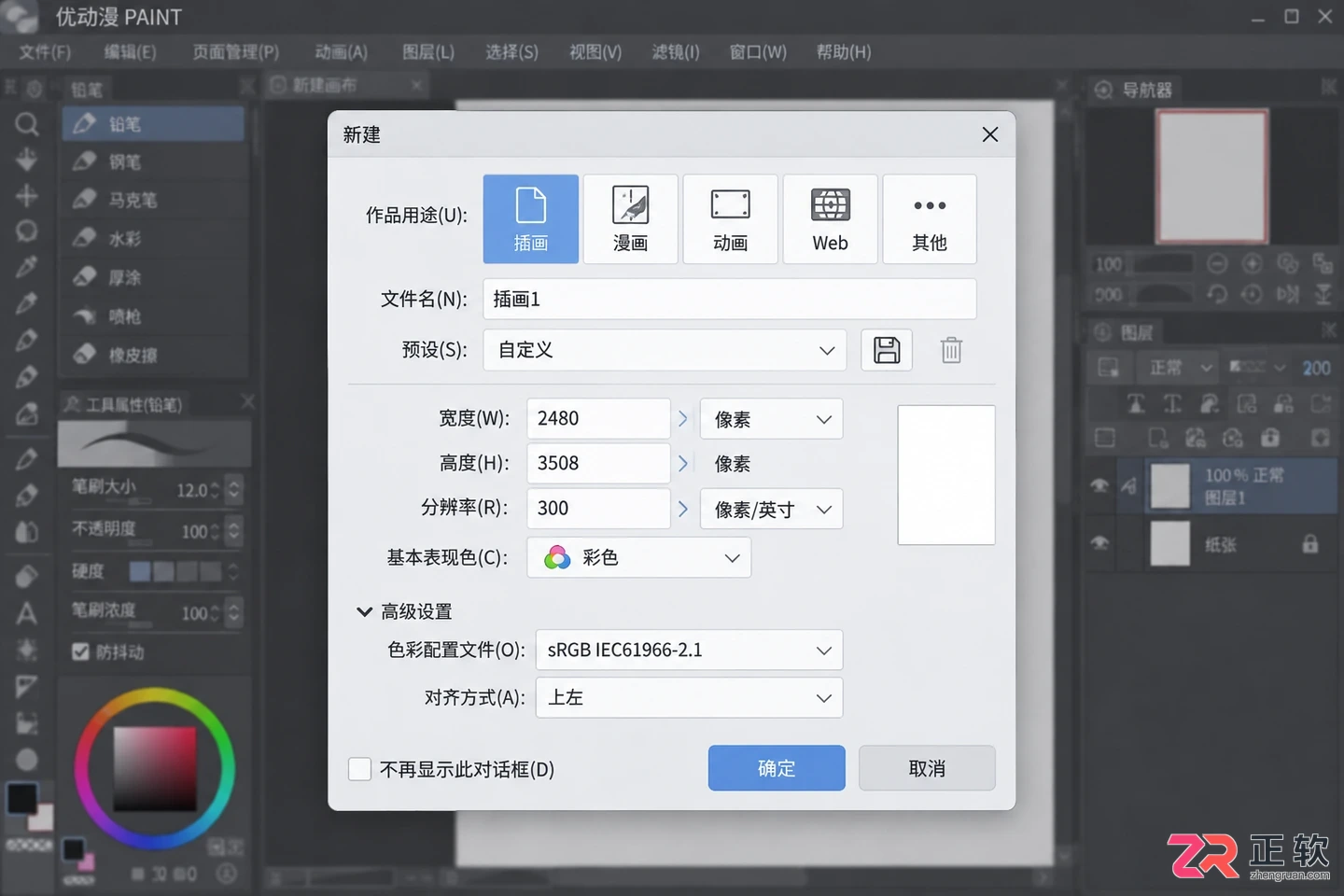This screenshot has width=1344, height=896.
Task: Select the text tool "A" in the left toolbar
Action: pos(27,613)
